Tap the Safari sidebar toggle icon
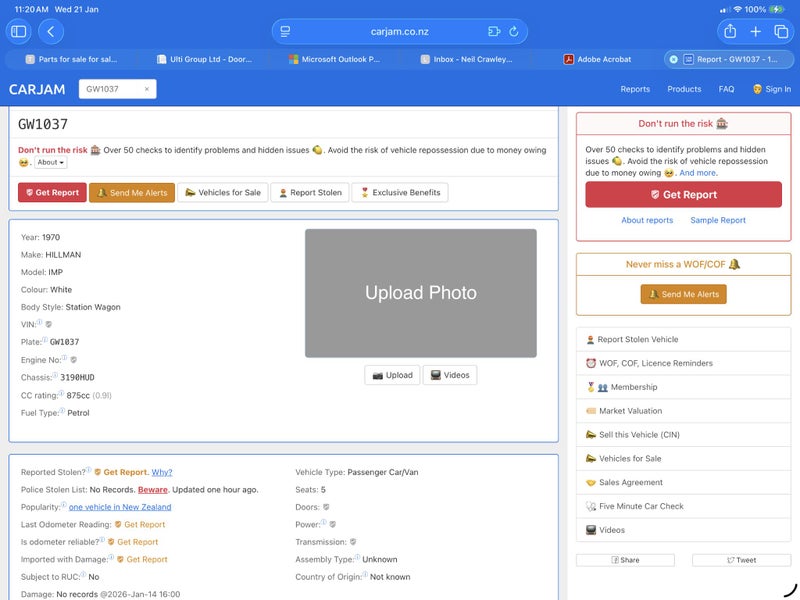The image size is (800, 600). pos(19,32)
